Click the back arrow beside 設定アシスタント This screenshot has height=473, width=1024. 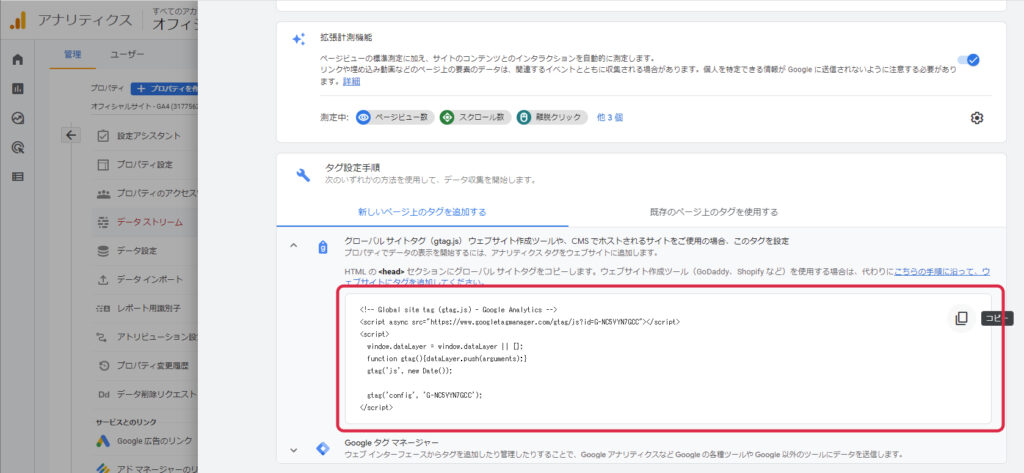pyautogui.click(x=71, y=136)
